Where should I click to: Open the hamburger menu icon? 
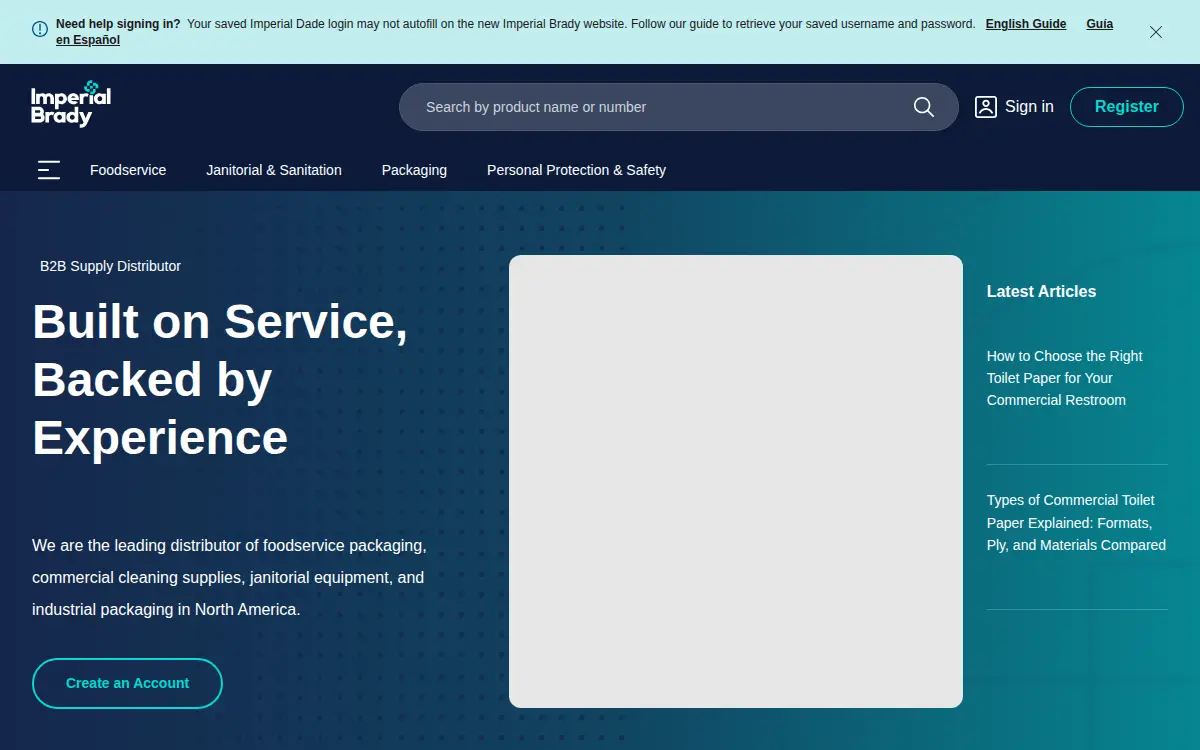tap(49, 170)
